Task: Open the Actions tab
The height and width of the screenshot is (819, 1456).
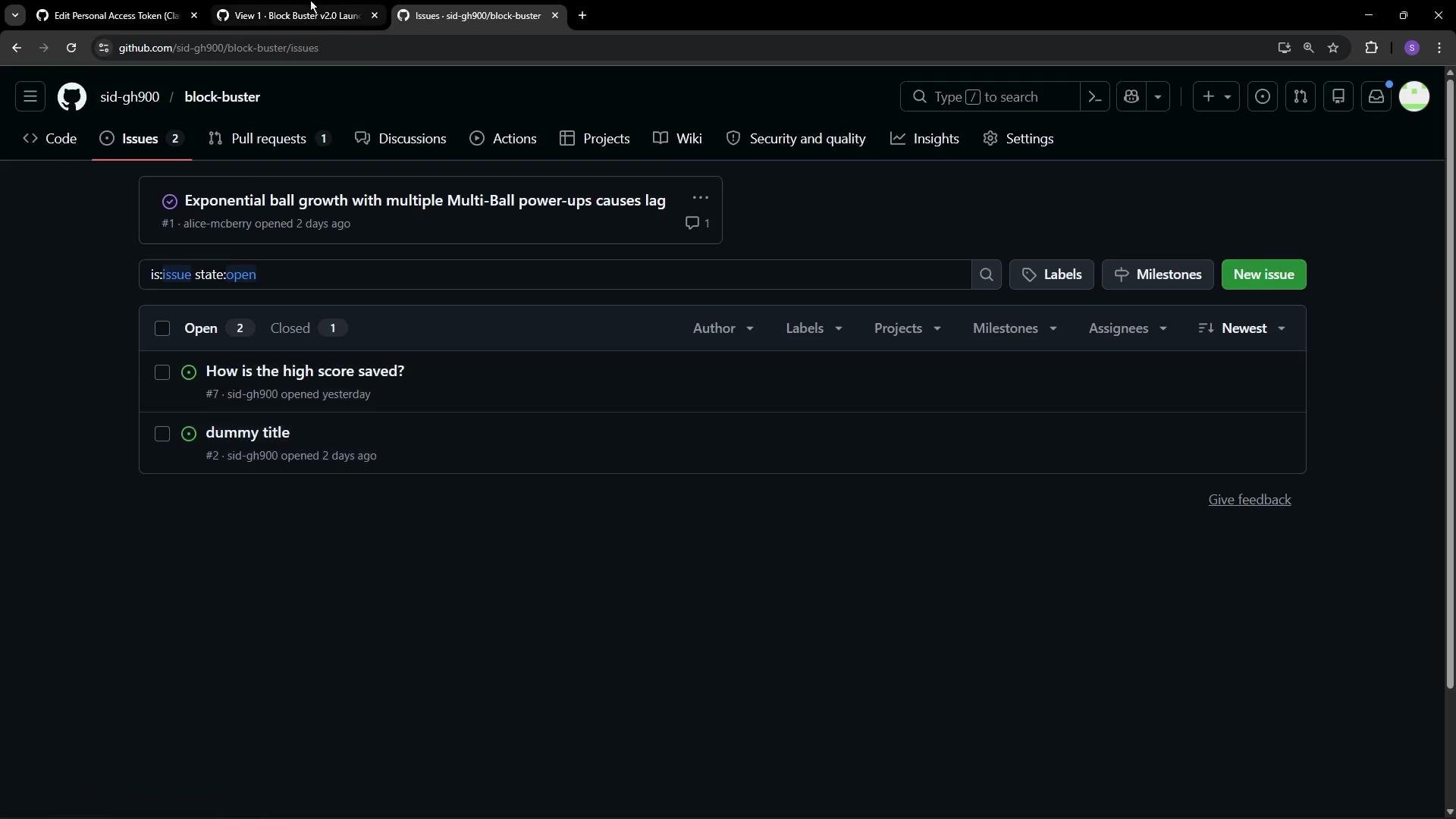Action: pos(504,139)
